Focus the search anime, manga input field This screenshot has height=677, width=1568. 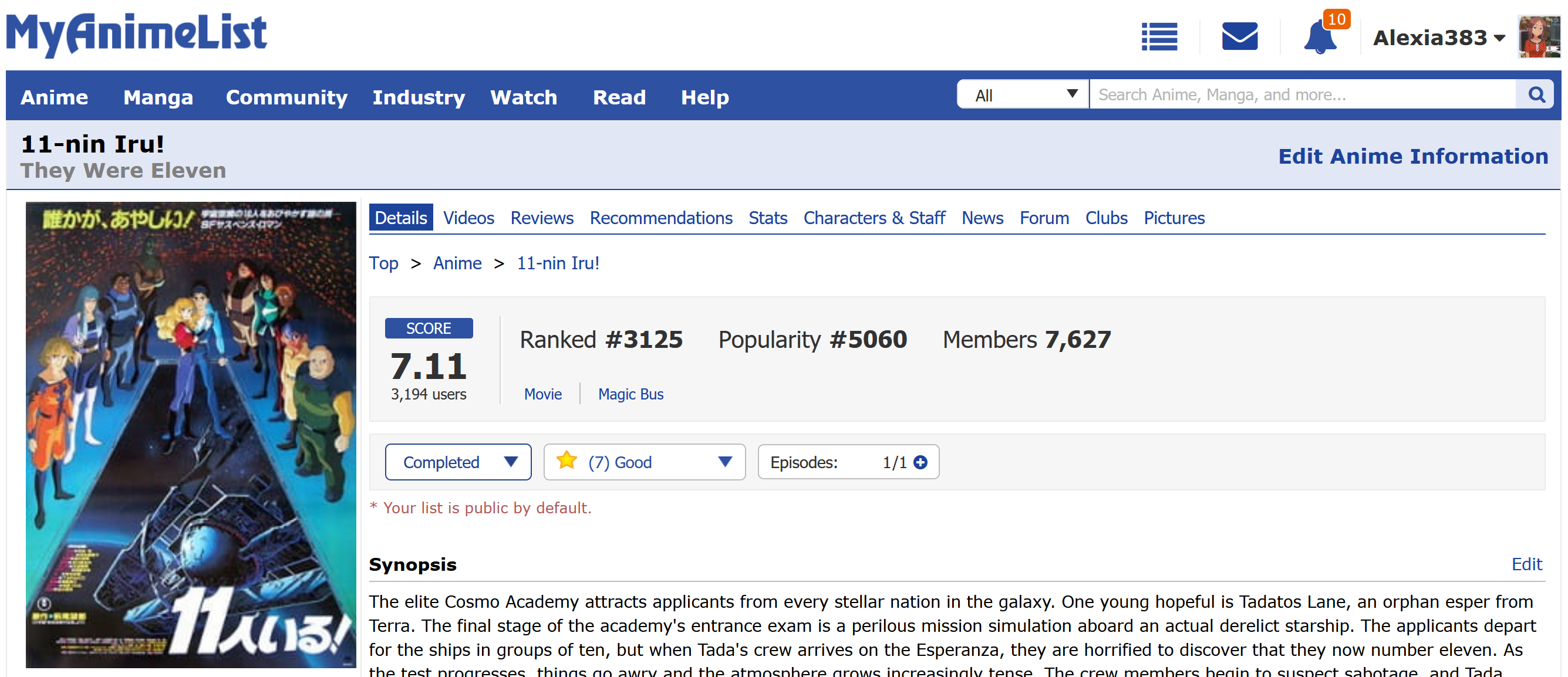(1303, 95)
